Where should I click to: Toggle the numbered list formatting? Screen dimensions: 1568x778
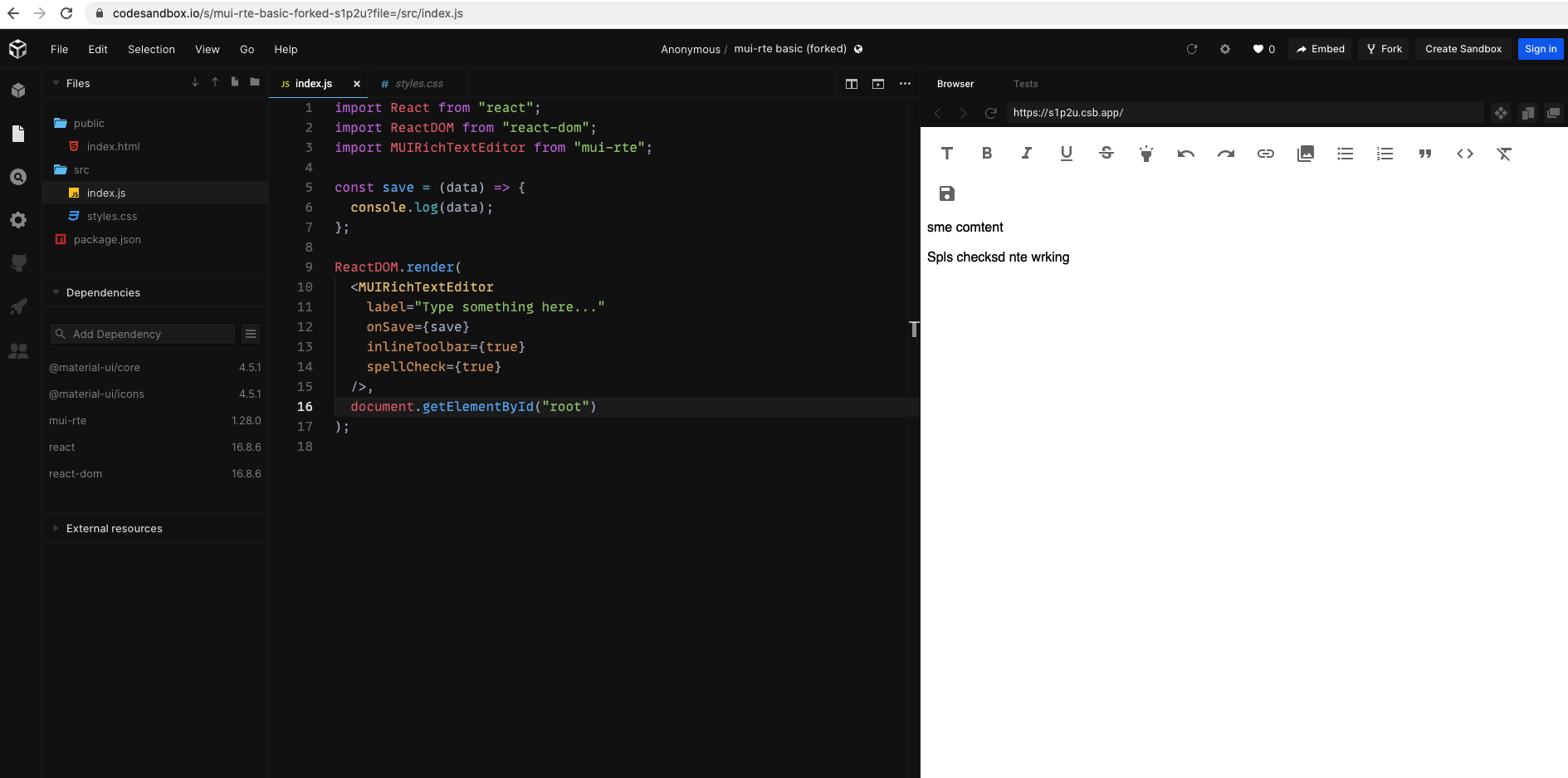click(x=1385, y=153)
